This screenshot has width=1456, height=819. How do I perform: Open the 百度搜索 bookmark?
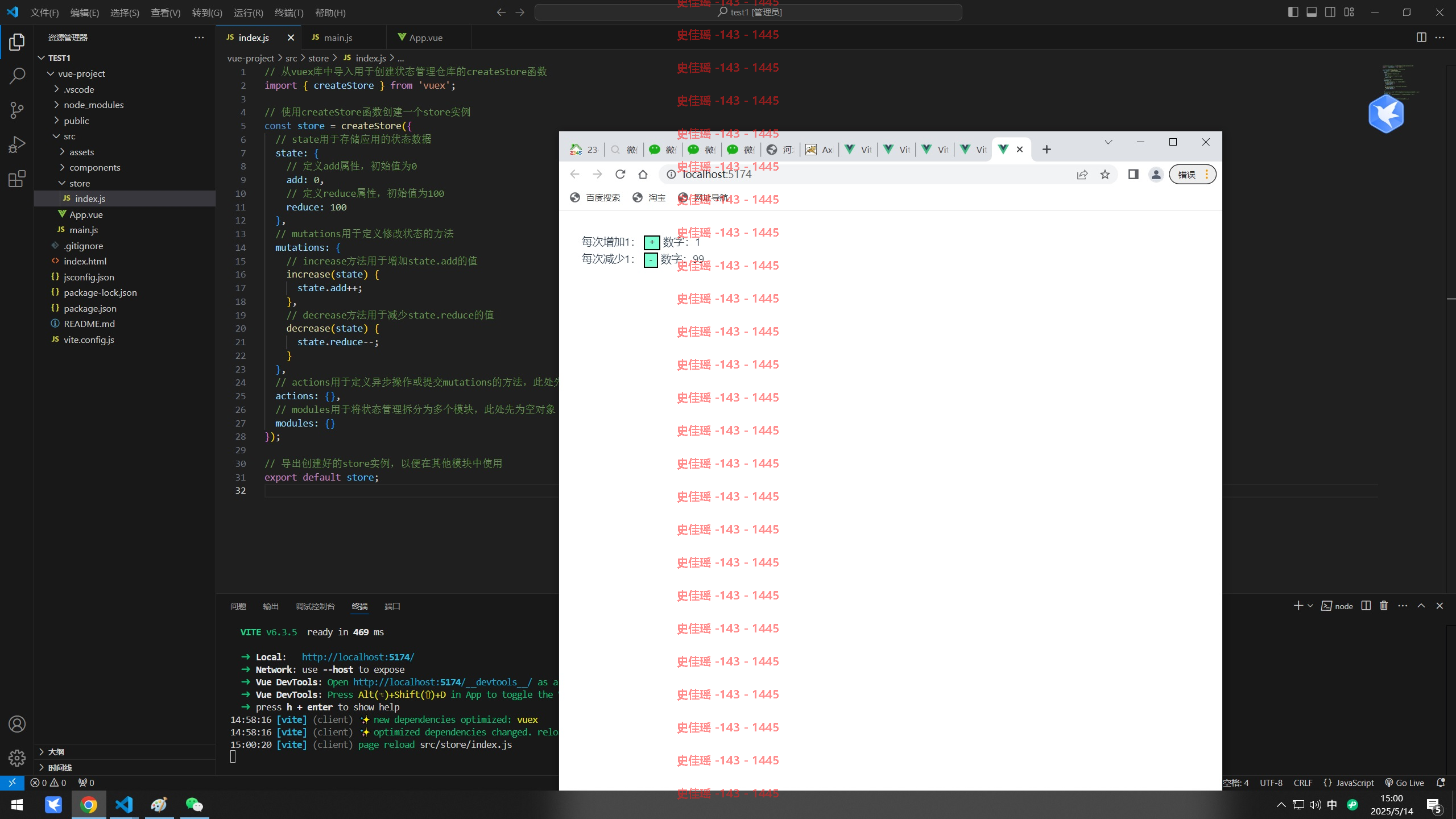(x=595, y=197)
